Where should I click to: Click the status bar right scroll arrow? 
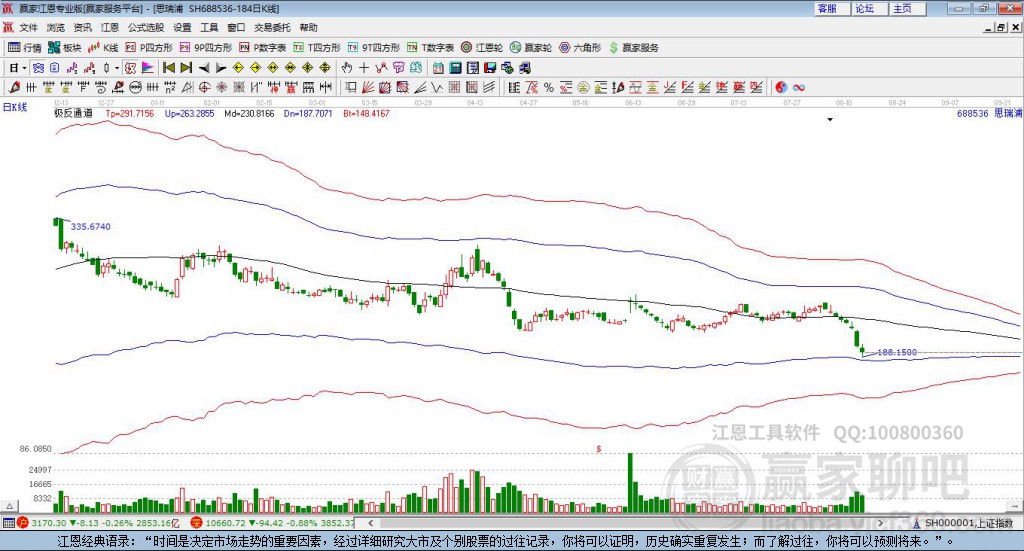(880, 523)
